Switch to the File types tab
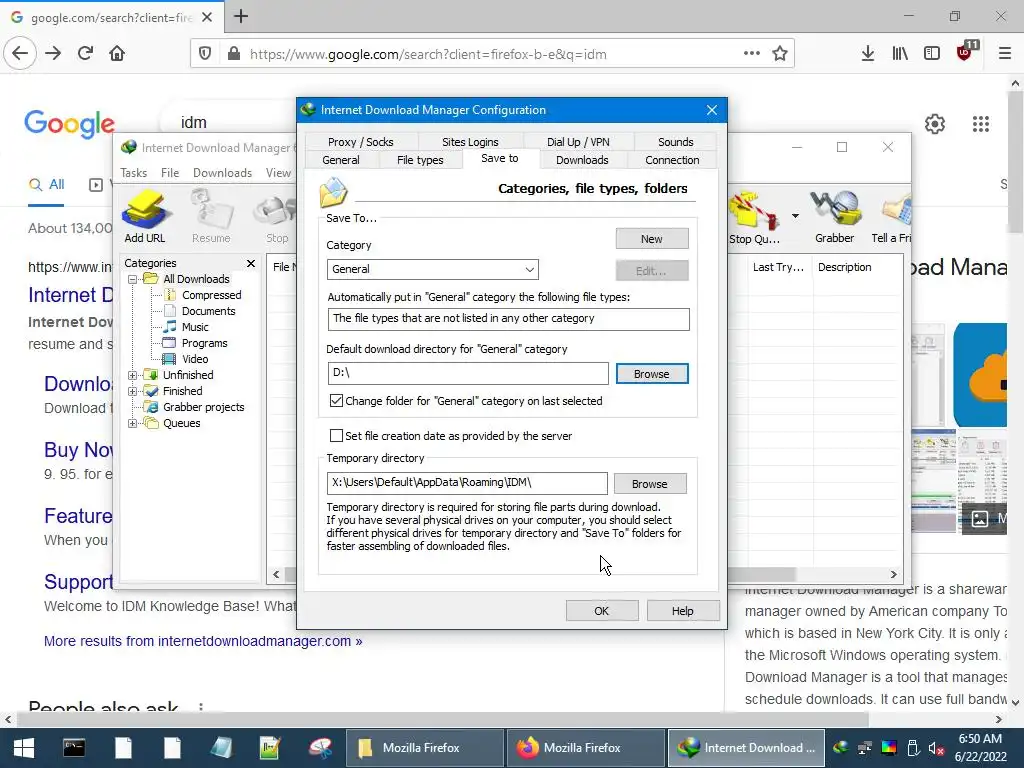The image size is (1024, 768). [x=420, y=160]
